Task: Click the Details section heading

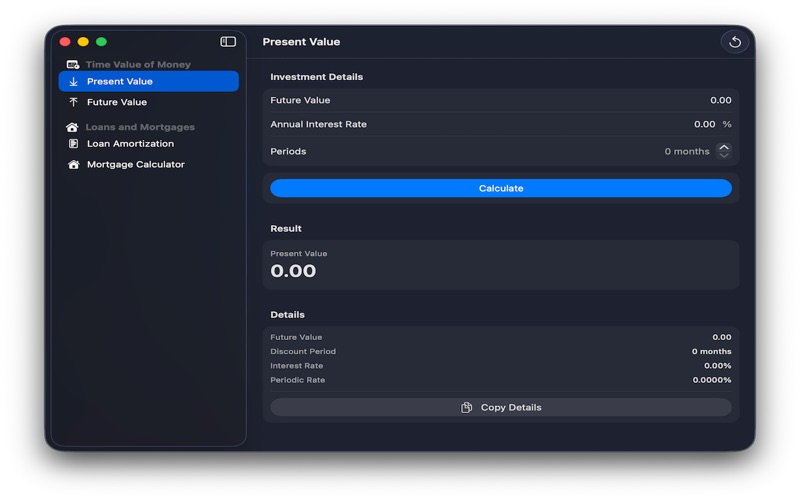Action: coord(287,315)
